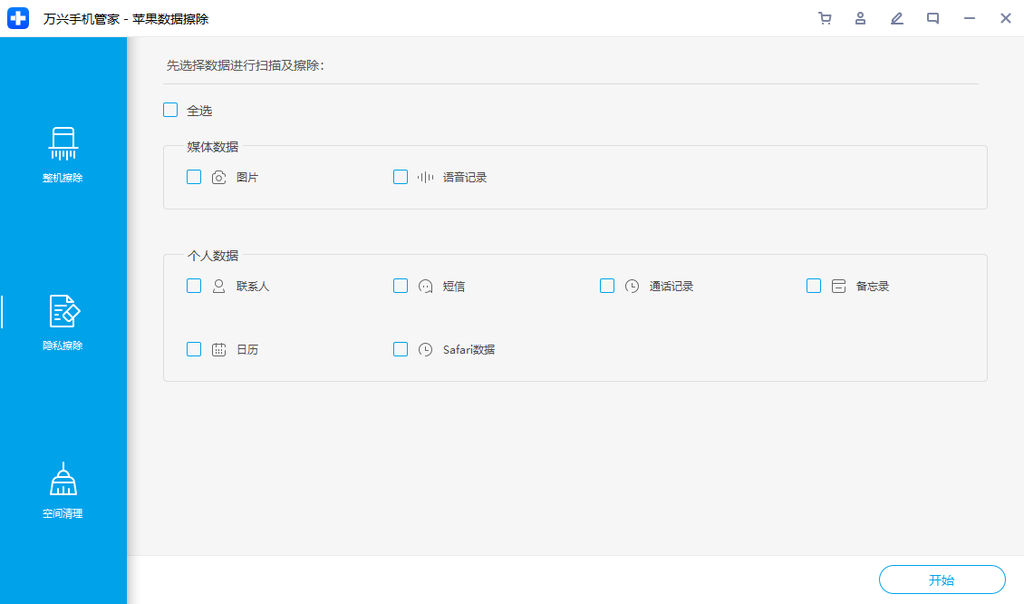Minimize the window
Viewport: 1024px width, 604px height.
(x=969, y=18)
